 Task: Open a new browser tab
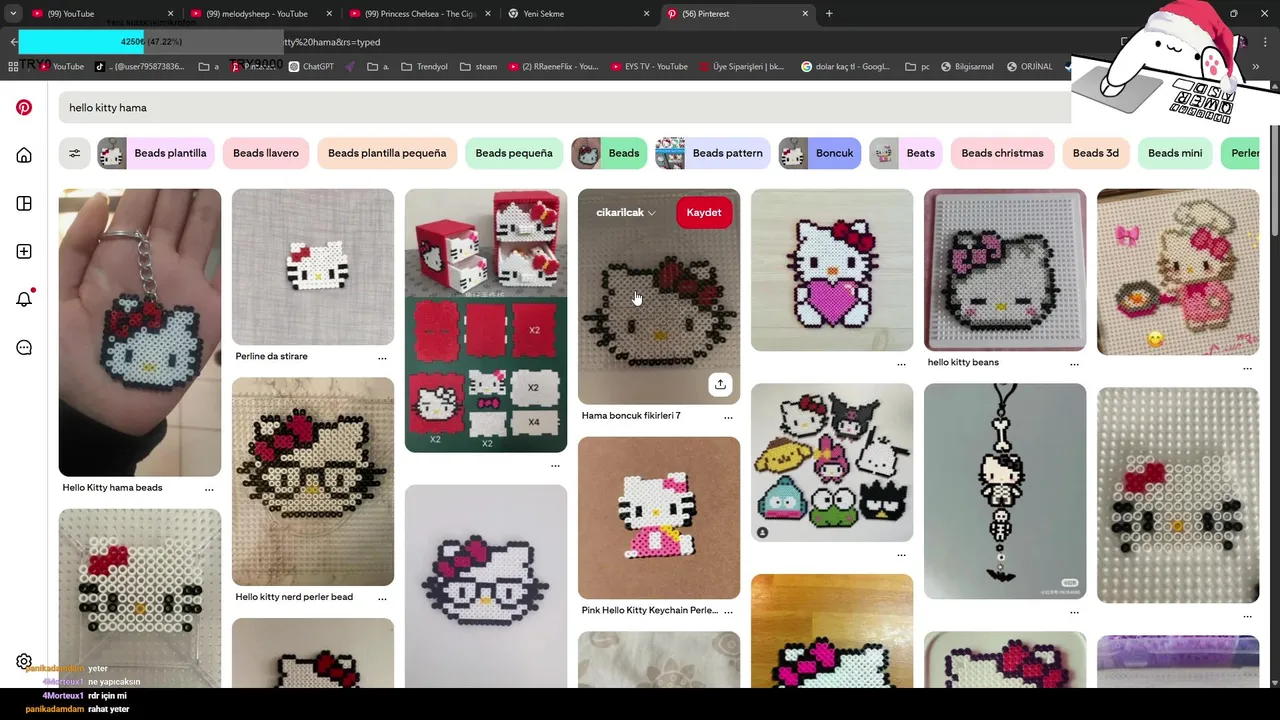[829, 14]
